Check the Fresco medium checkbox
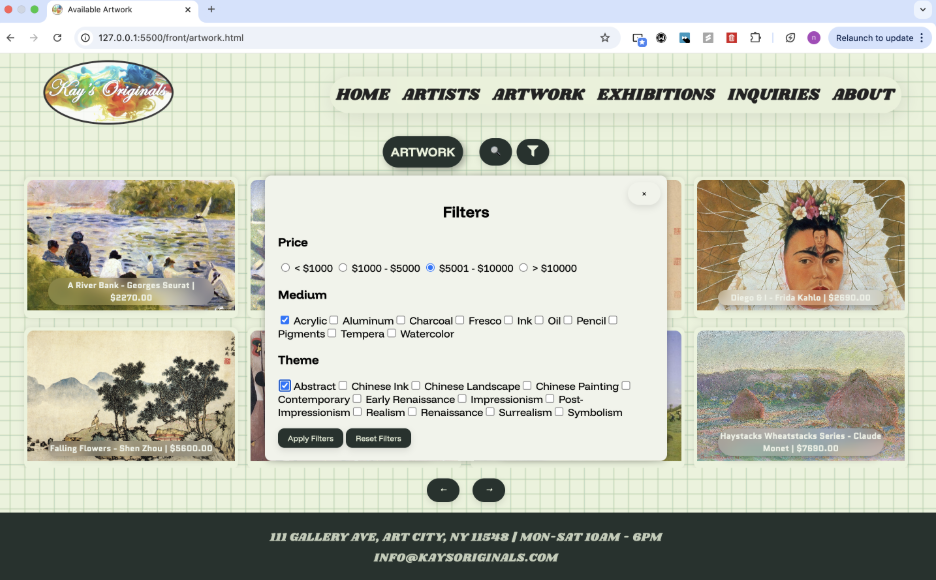This screenshot has height=580, width=936. click(460, 320)
